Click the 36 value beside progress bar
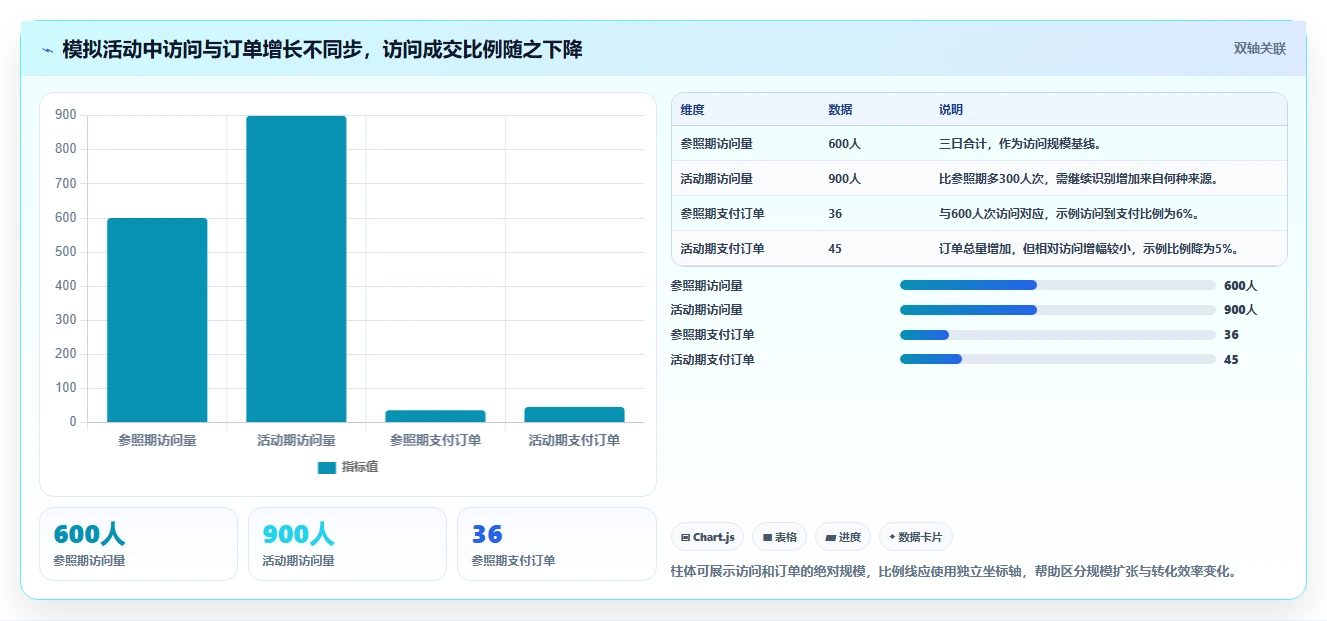The image size is (1327, 621). [x=1231, y=335]
